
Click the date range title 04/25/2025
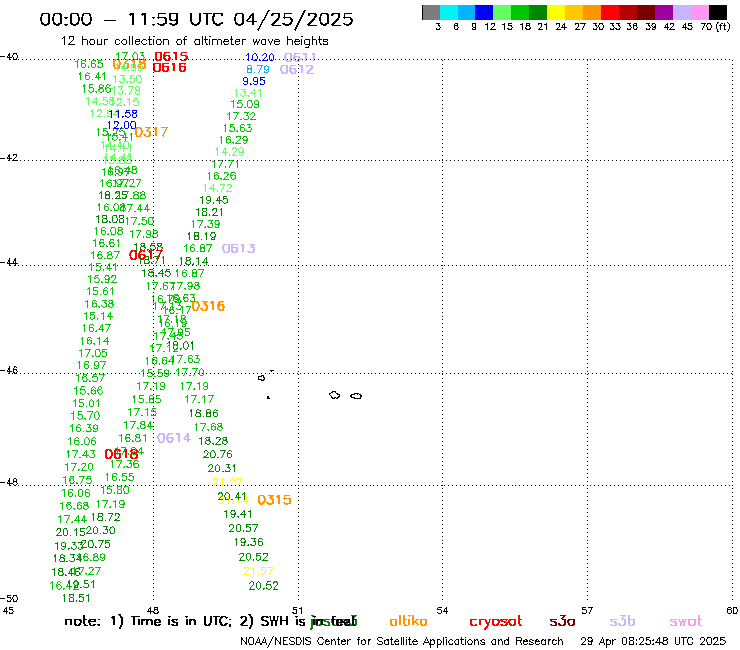pos(293,19)
